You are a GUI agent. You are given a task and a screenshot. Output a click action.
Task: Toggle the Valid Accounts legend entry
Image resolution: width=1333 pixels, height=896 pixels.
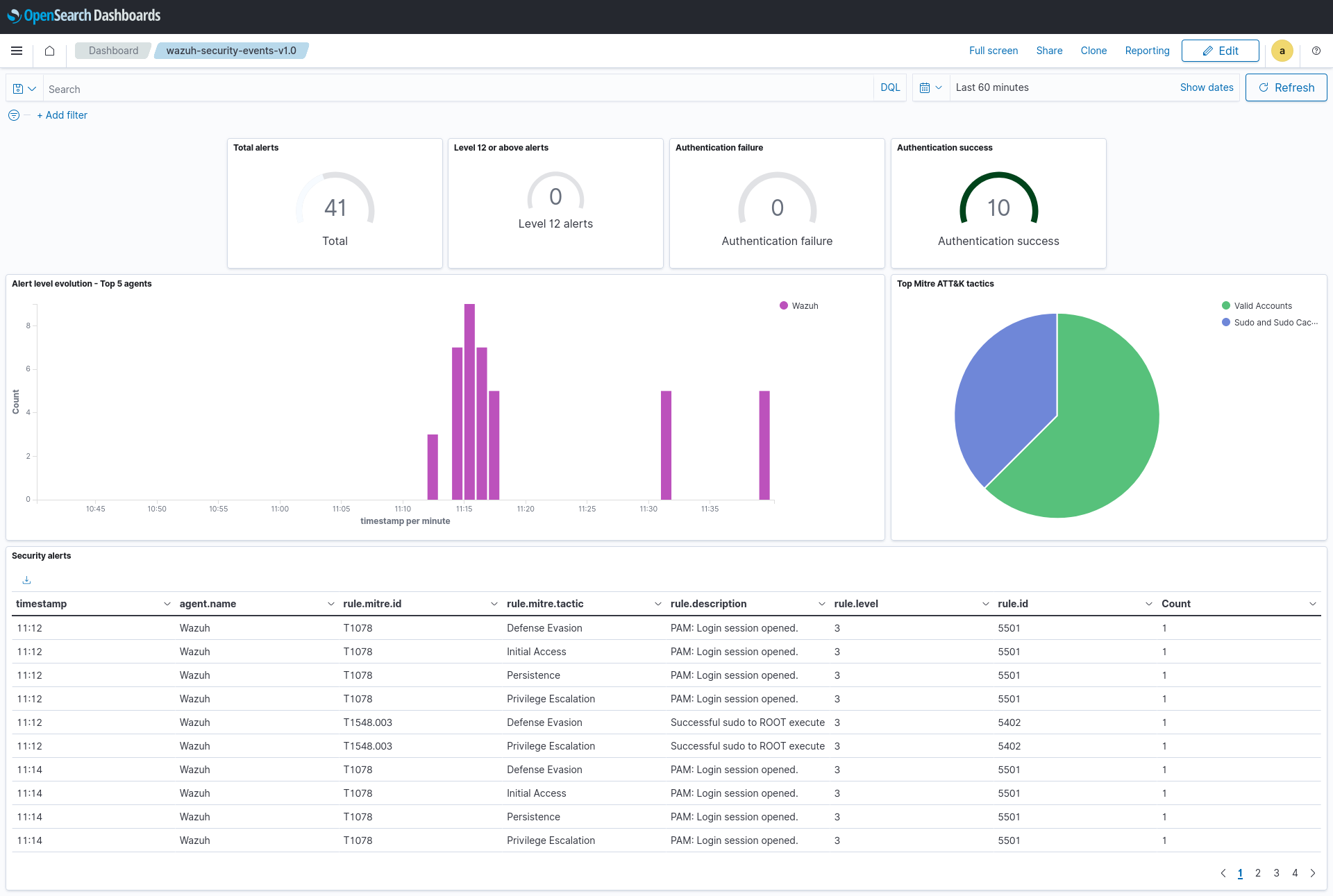tap(1262, 306)
